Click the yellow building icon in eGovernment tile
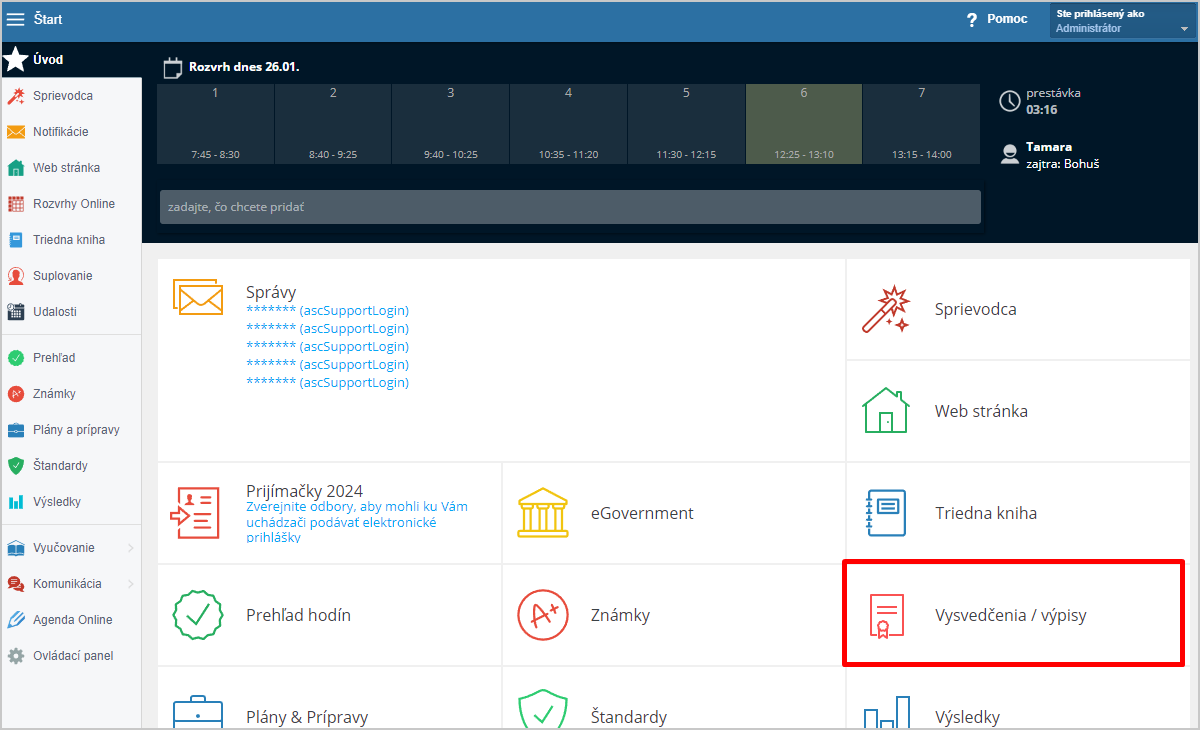This screenshot has height=730, width=1200. (x=542, y=513)
